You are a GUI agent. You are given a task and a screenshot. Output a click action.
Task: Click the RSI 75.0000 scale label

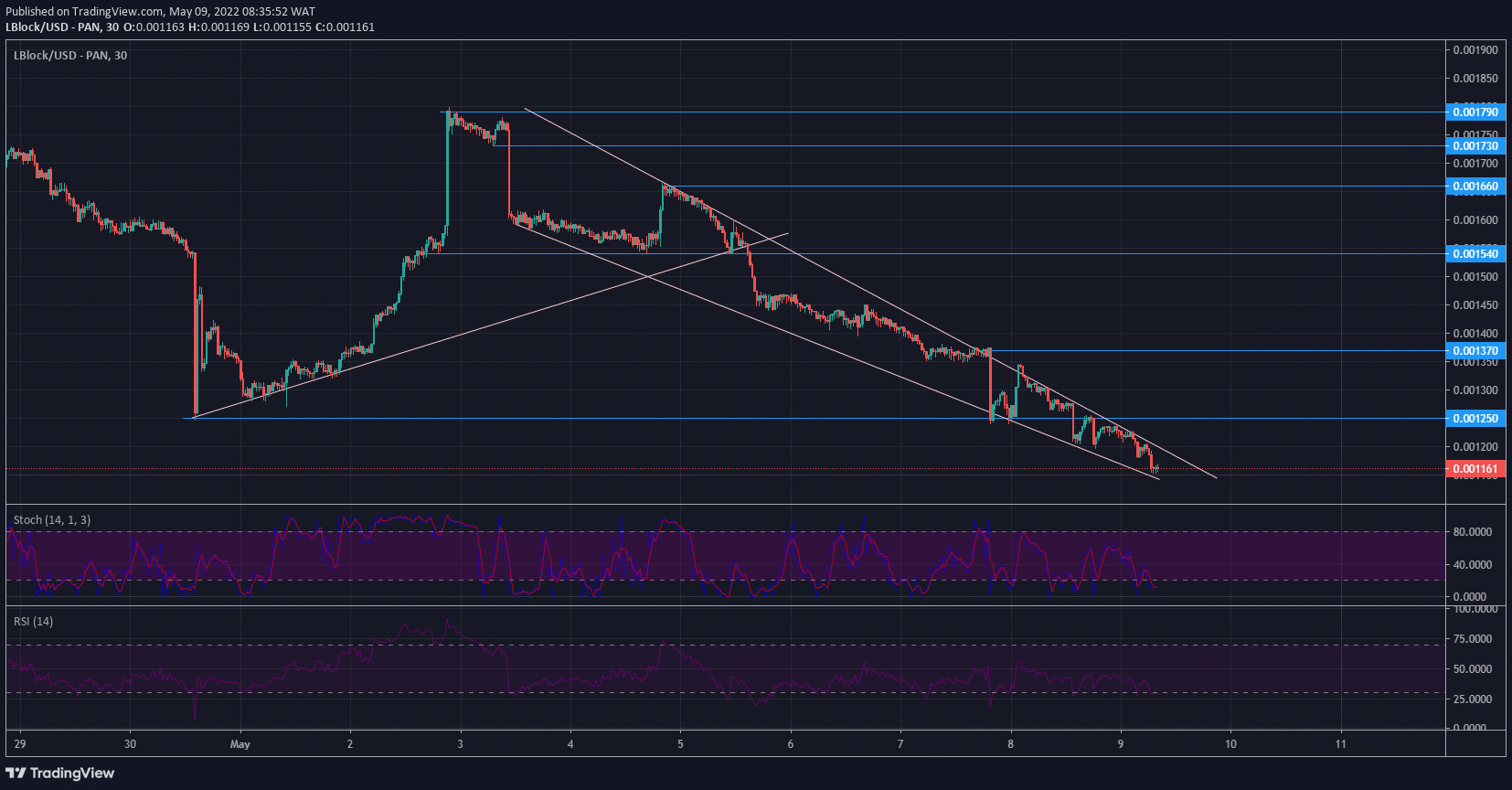(1472, 639)
